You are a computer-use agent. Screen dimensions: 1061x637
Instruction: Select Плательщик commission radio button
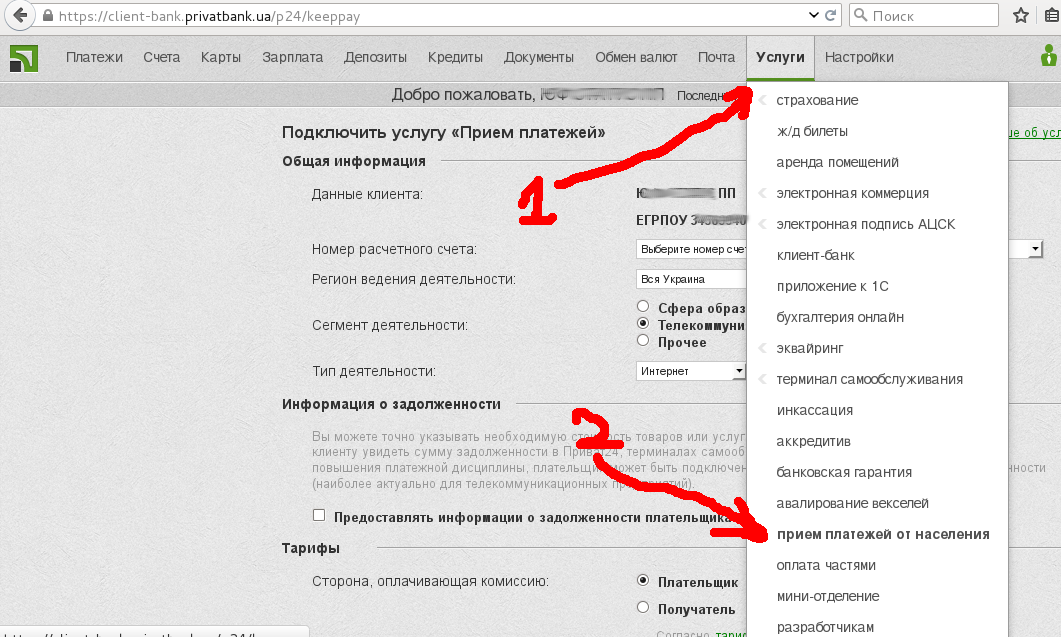(643, 580)
